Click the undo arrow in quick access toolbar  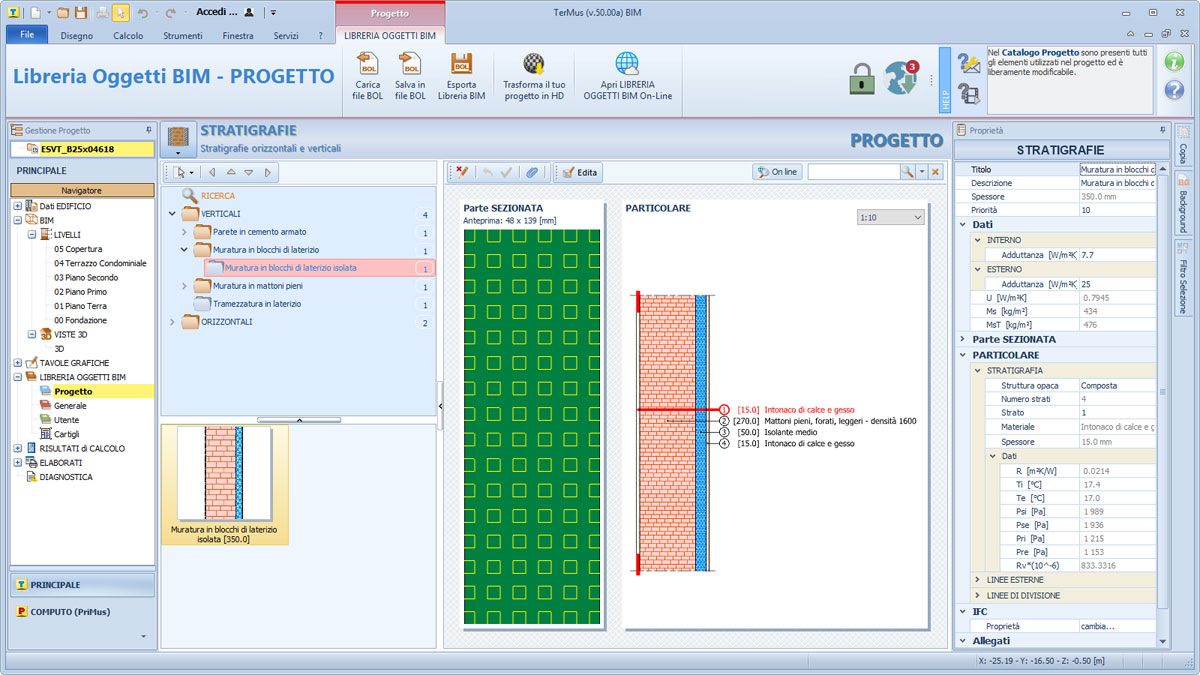coord(142,12)
